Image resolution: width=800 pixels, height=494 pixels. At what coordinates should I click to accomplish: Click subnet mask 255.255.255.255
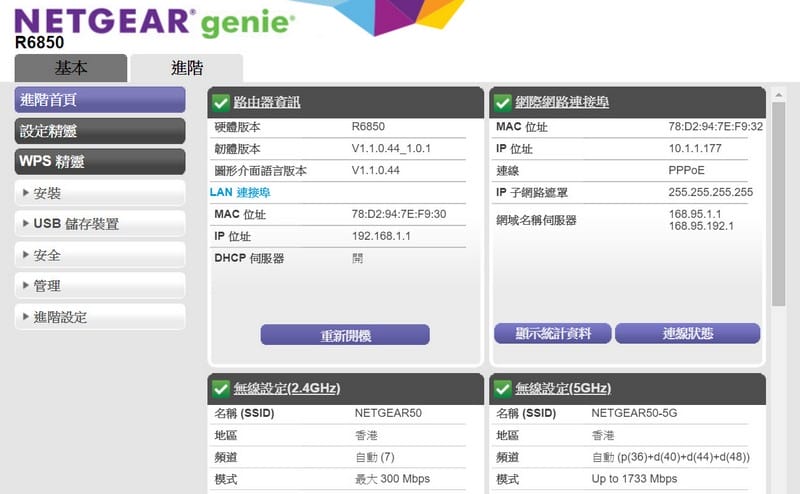[711, 192]
